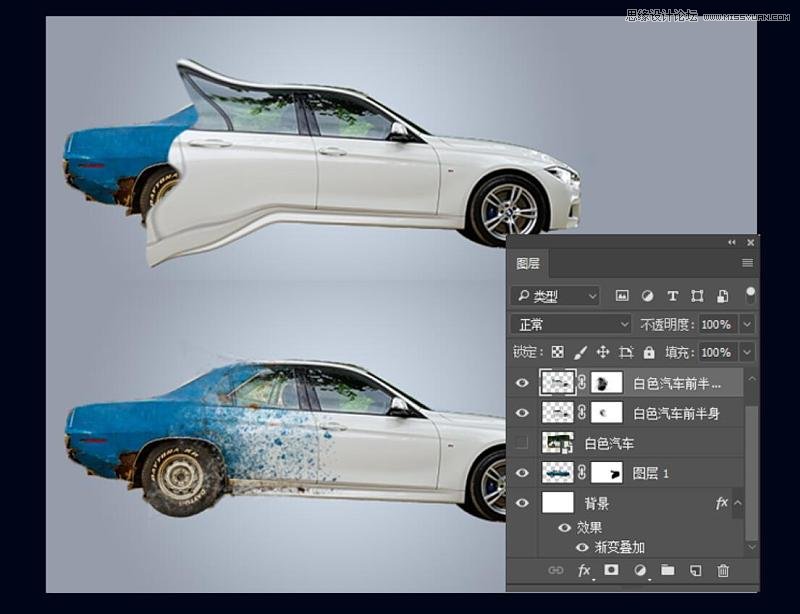
Task: Add a layer mask from panel bottom
Action: [x=611, y=570]
